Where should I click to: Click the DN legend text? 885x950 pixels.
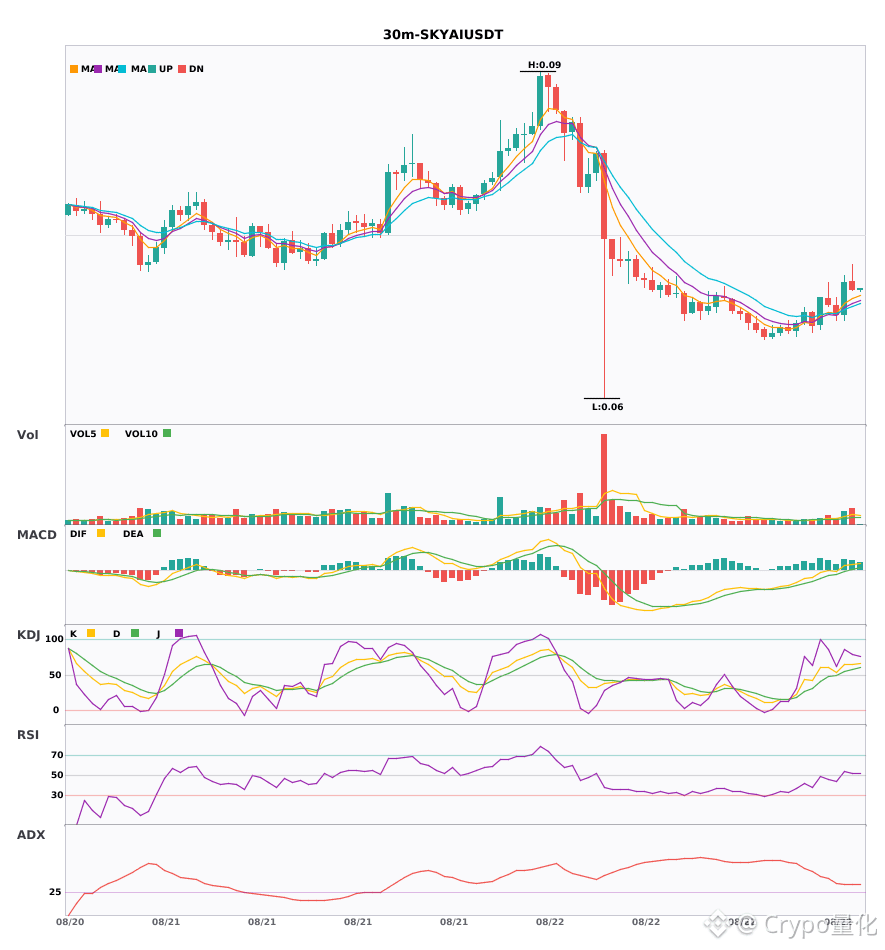click(196, 69)
